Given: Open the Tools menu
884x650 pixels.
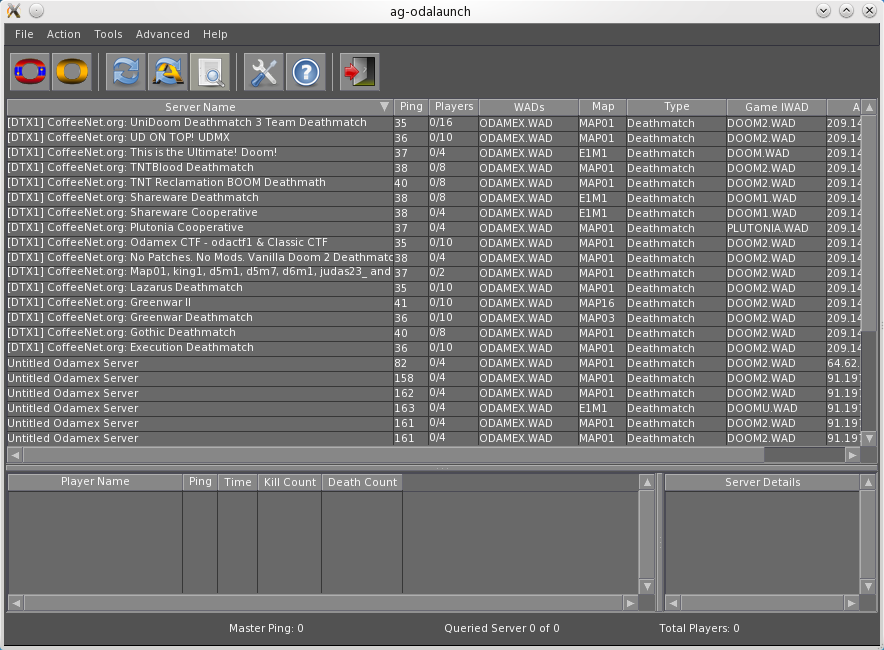Looking at the screenshot, I should click(x=108, y=34).
